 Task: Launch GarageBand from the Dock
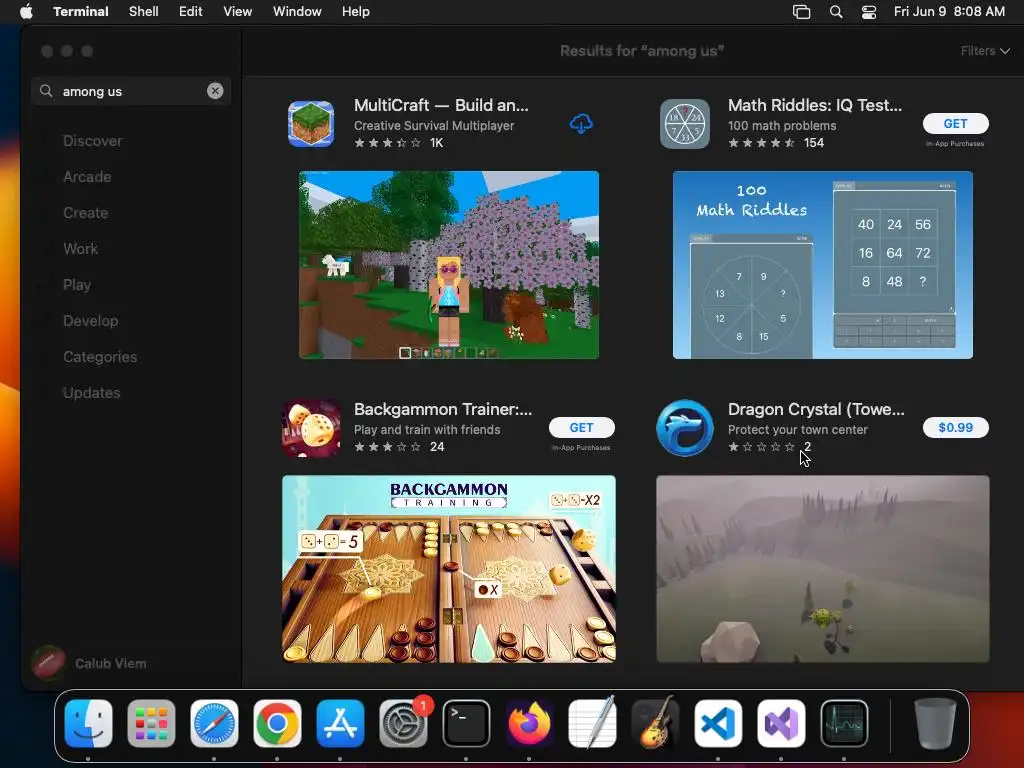(x=655, y=724)
